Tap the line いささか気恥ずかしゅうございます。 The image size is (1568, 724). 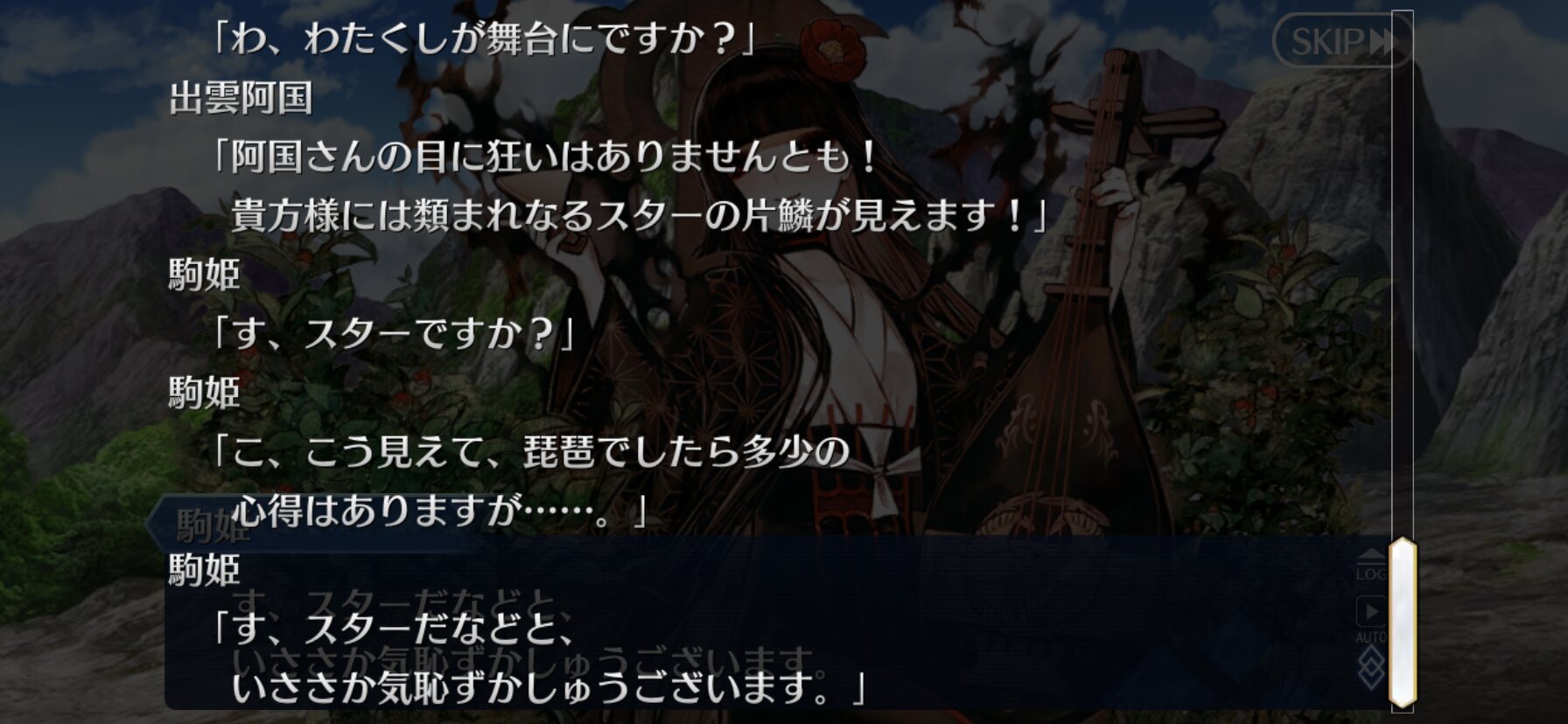pyautogui.click(x=548, y=688)
